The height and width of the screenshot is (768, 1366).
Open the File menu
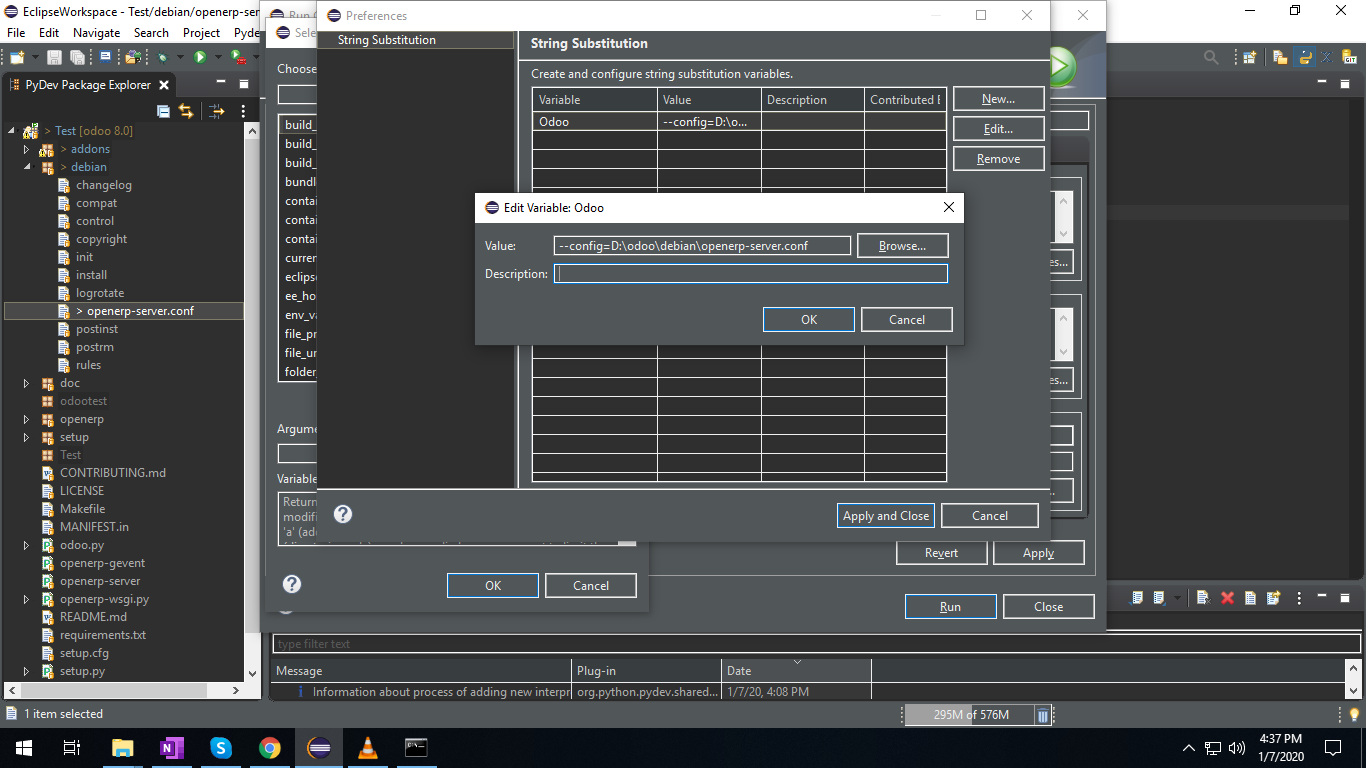16,32
